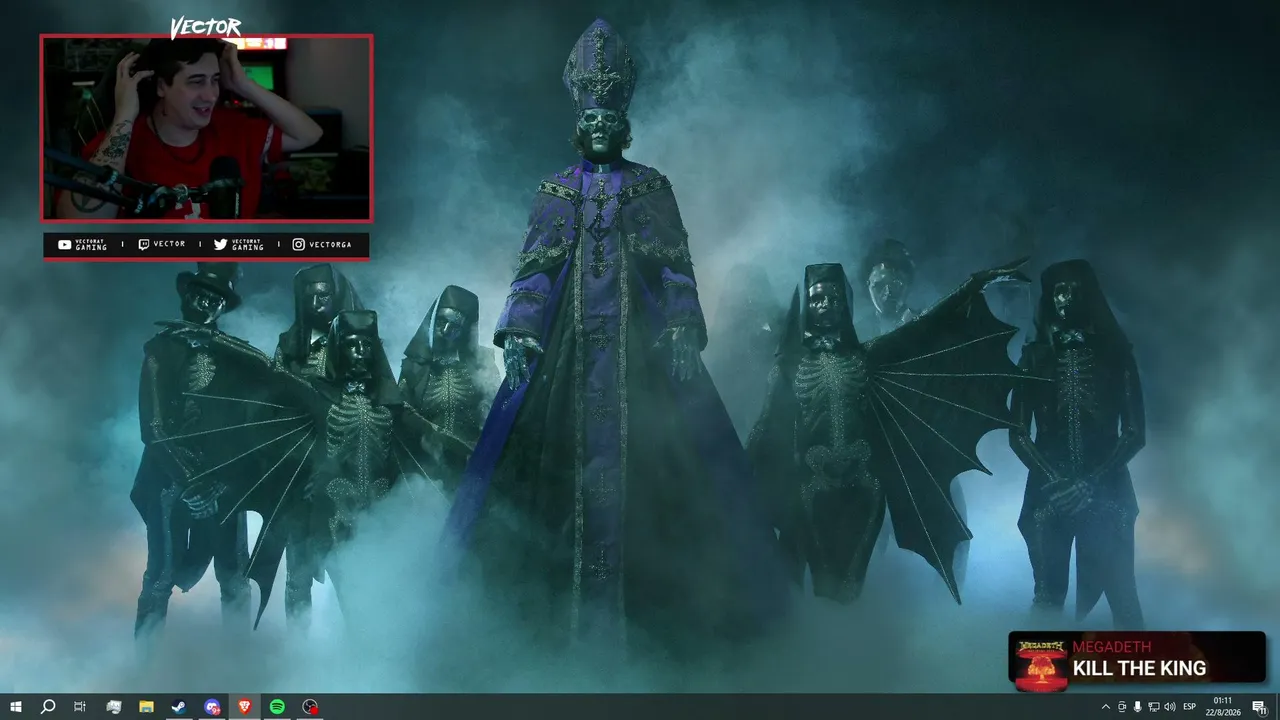Viewport: 1280px width, 720px height.
Task: Open Task View on the taskbar
Action: click(80, 707)
